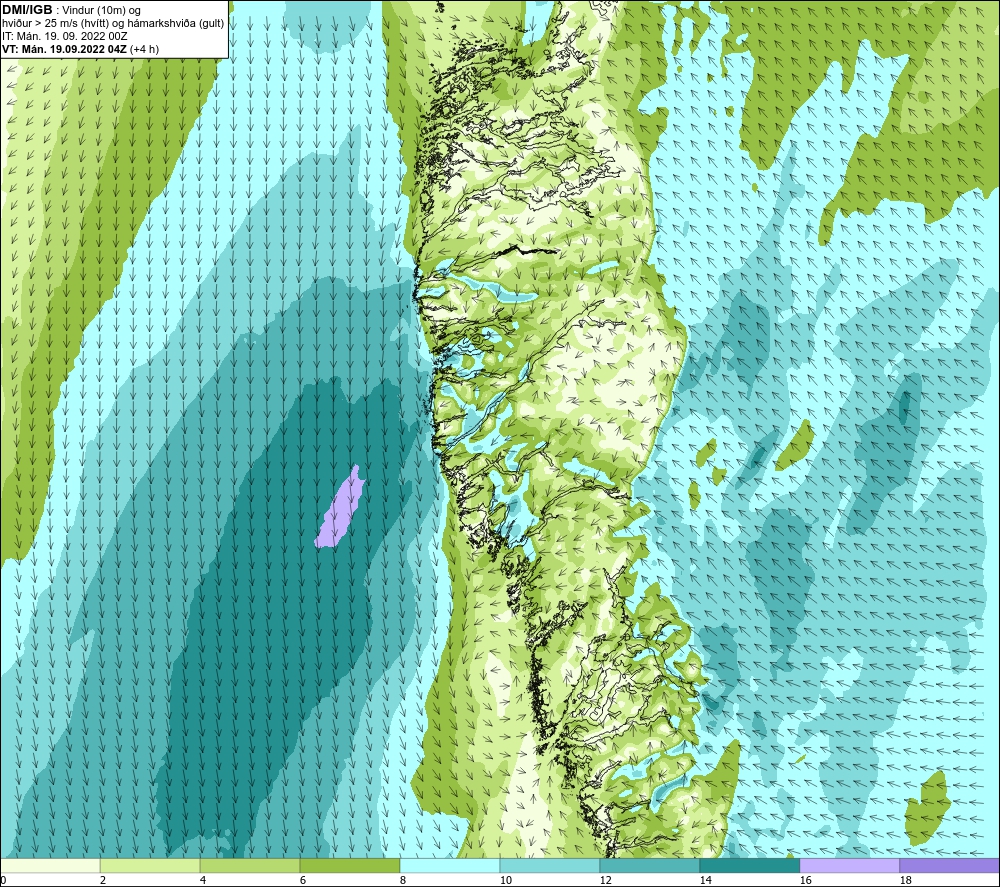1000x887 pixels.
Task: Click the scale label '12'
Action: point(606,880)
